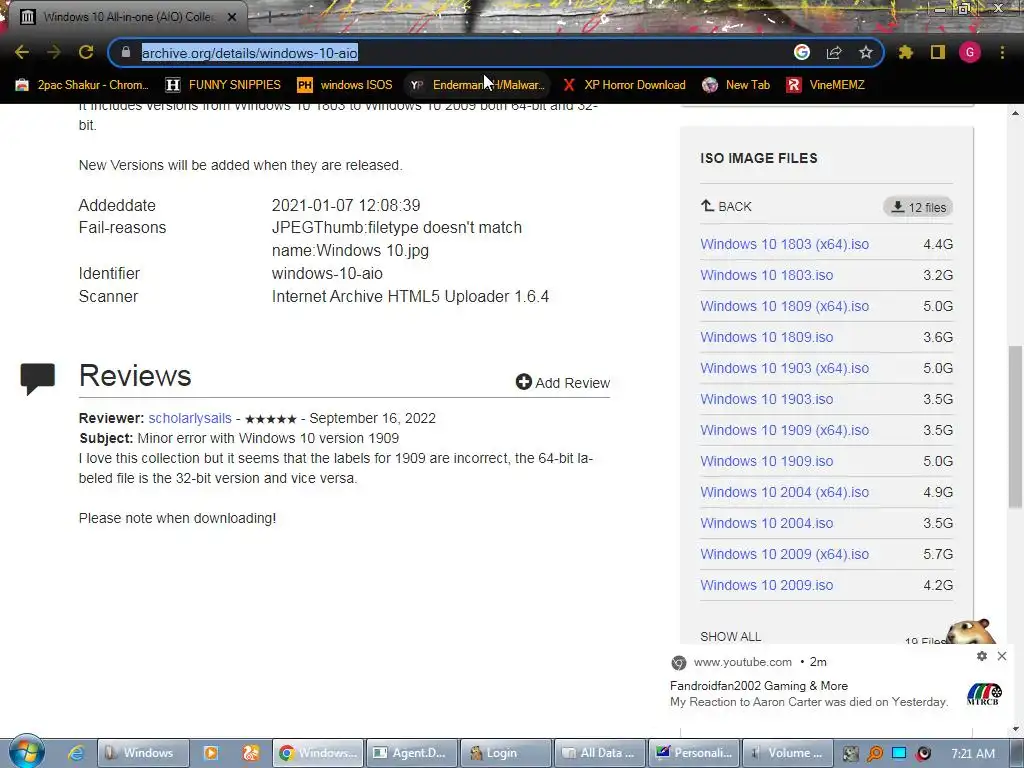Open notification settings gear icon
1024x768 pixels.
click(982, 656)
